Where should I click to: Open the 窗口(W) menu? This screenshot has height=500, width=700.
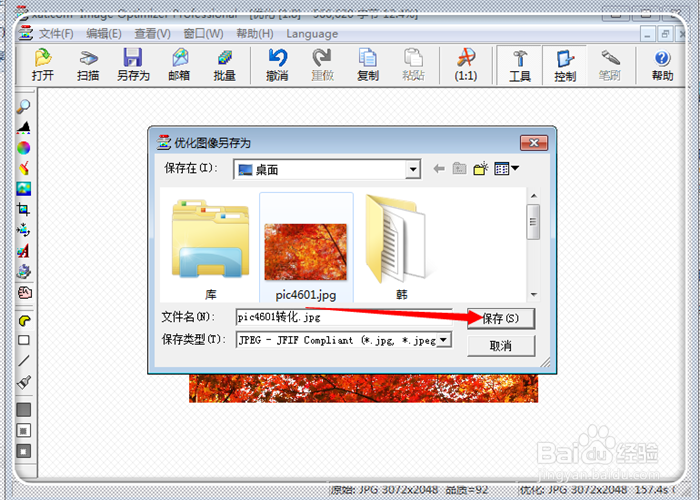click(x=203, y=34)
